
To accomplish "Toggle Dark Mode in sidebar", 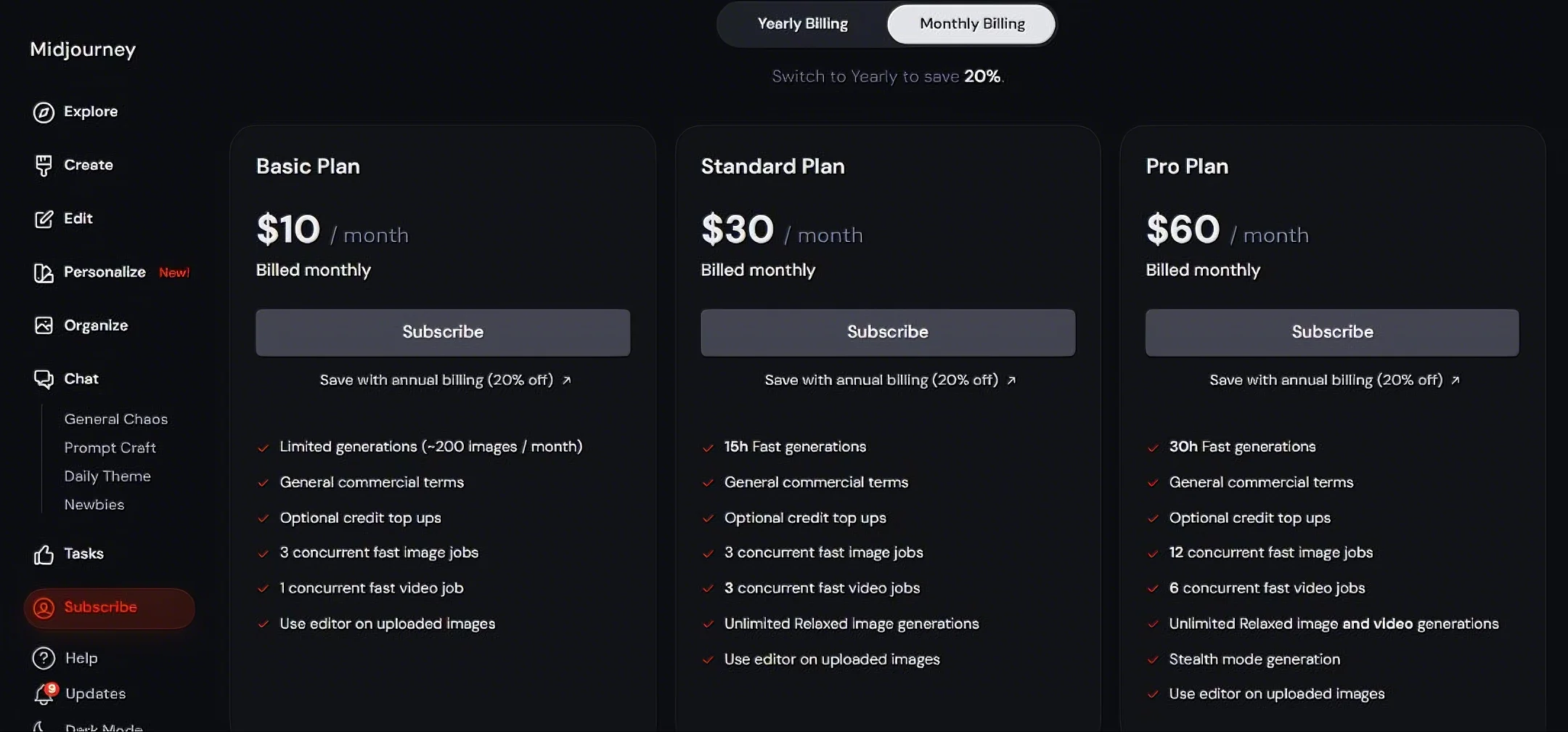I will click(x=103, y=727).
